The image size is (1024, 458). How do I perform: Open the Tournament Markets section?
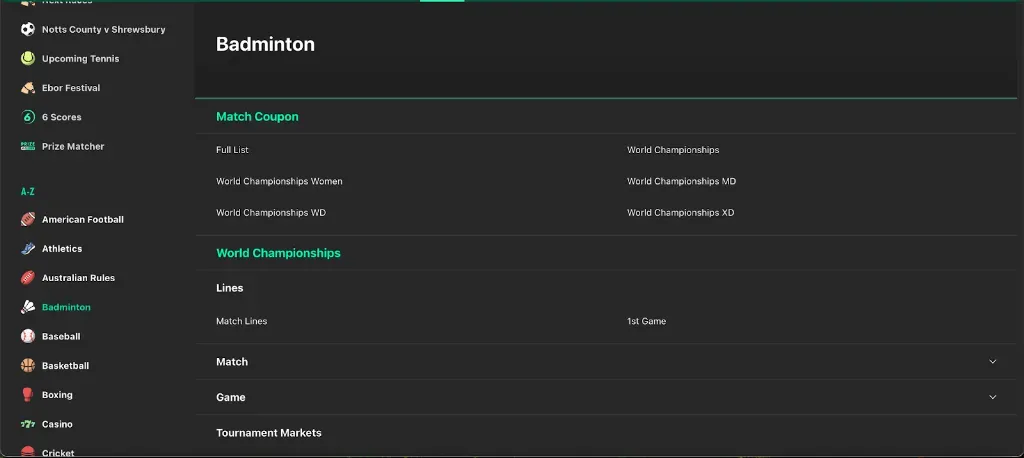(269, 433)
